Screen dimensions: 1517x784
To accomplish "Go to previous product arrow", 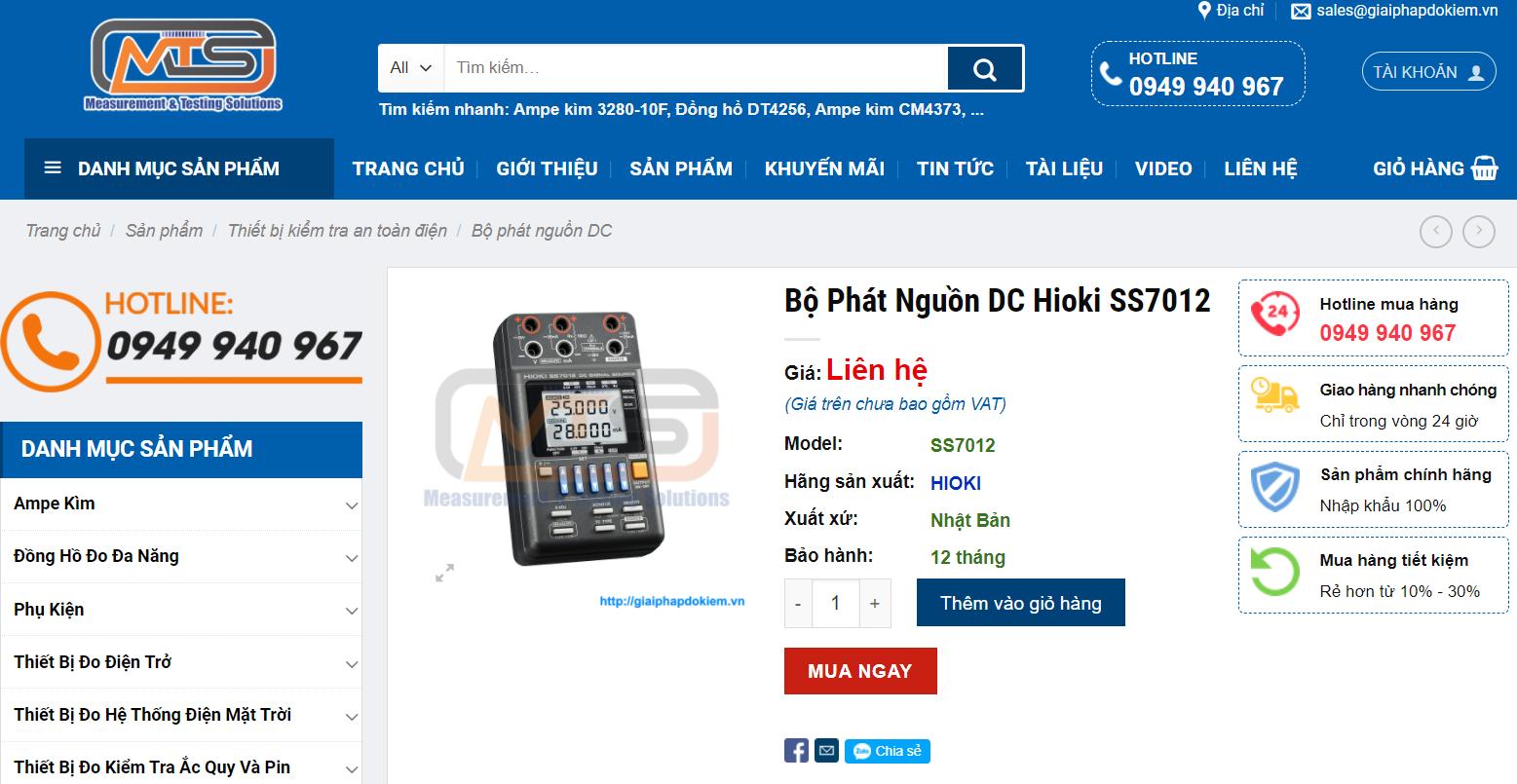I will 1436,231.
